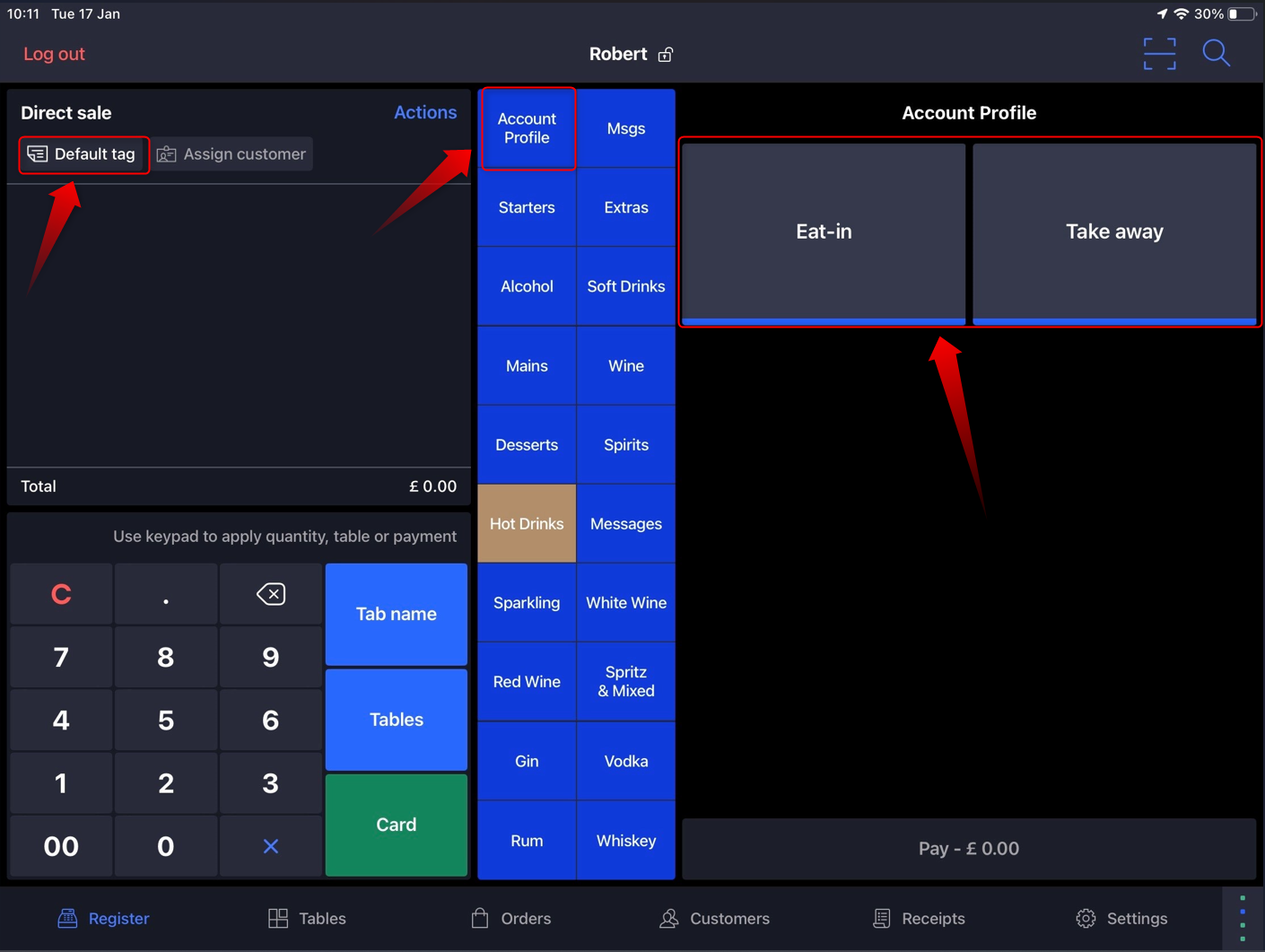Viewport: 1265px width, 952px height.
Task: Switch to the Tables tab
Action: (306, 918)
